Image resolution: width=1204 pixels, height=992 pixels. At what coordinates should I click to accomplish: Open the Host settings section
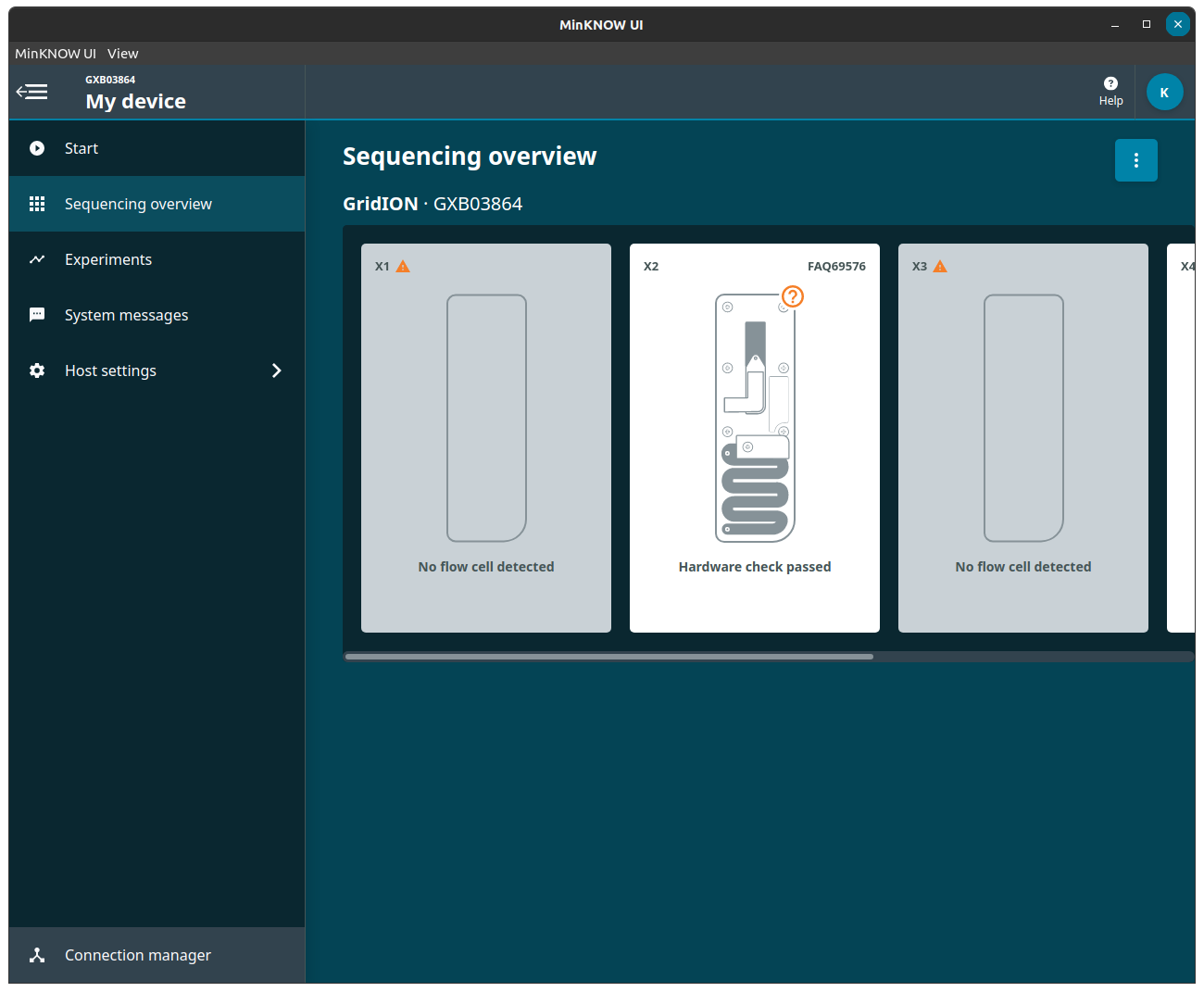pos(157,370)
